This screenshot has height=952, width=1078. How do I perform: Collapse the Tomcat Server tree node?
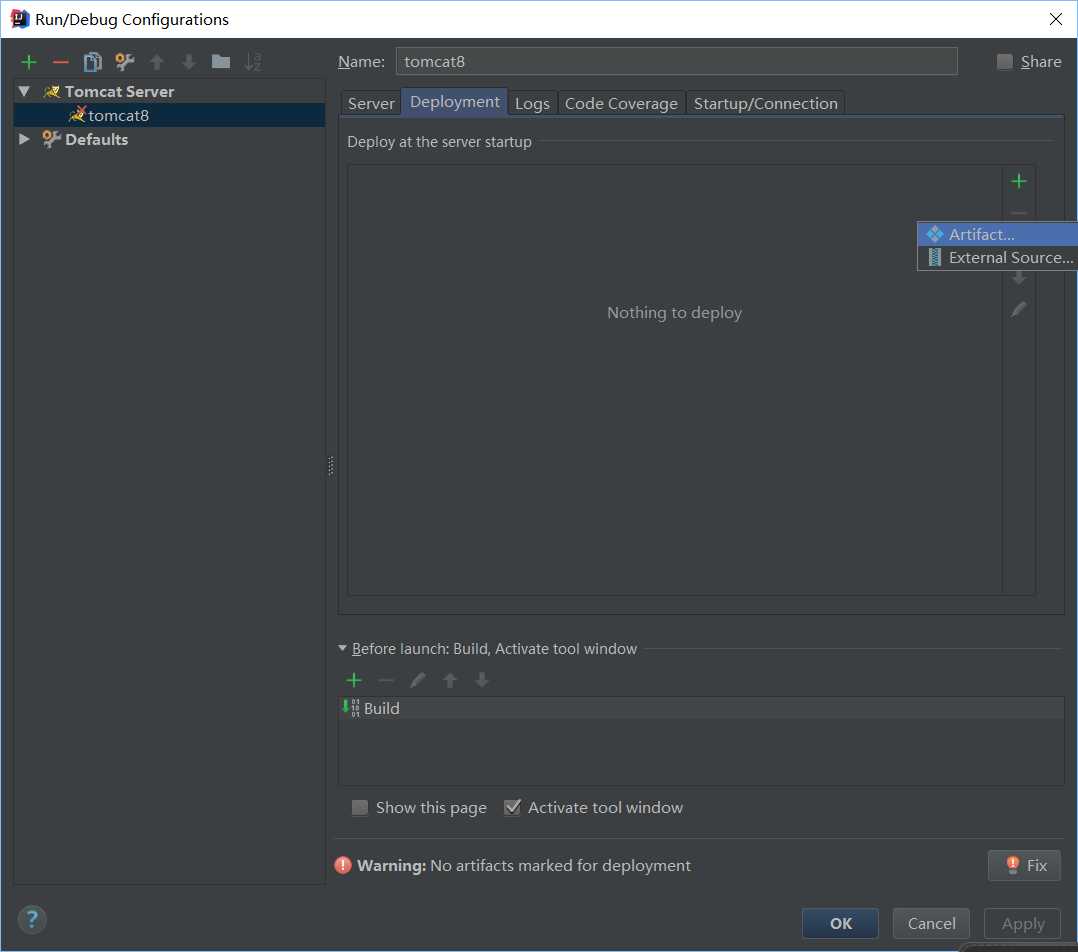click(24, 91)
